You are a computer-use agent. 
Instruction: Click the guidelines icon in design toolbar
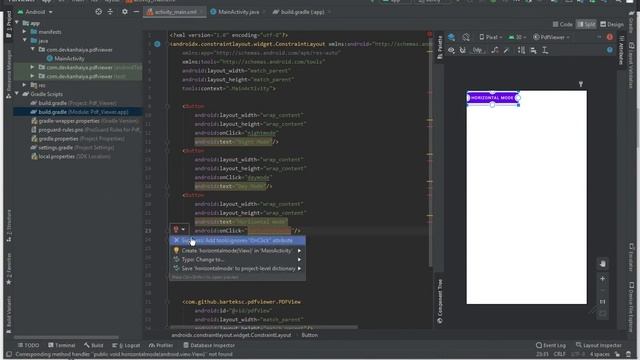[545, 50]
